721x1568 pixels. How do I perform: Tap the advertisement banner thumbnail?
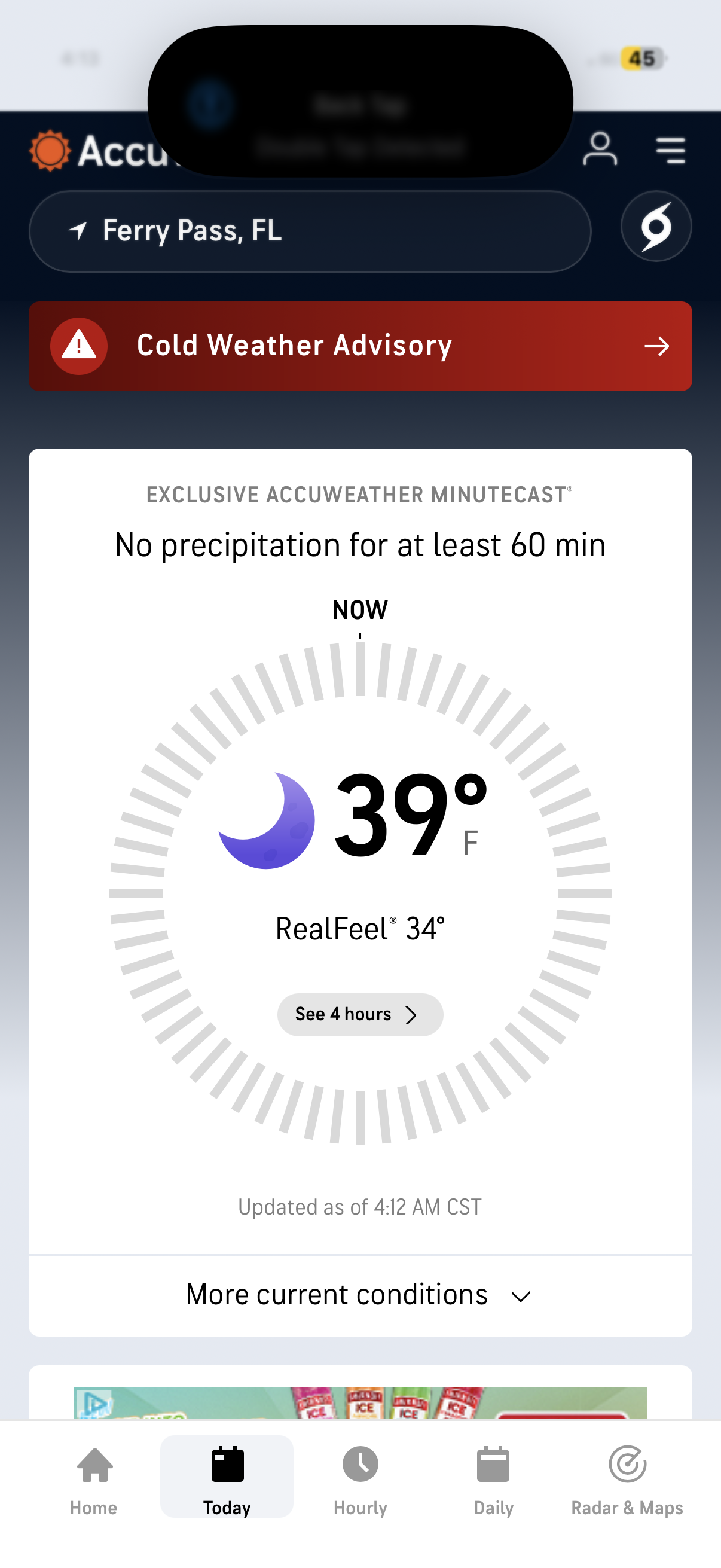coord(359,1402)
